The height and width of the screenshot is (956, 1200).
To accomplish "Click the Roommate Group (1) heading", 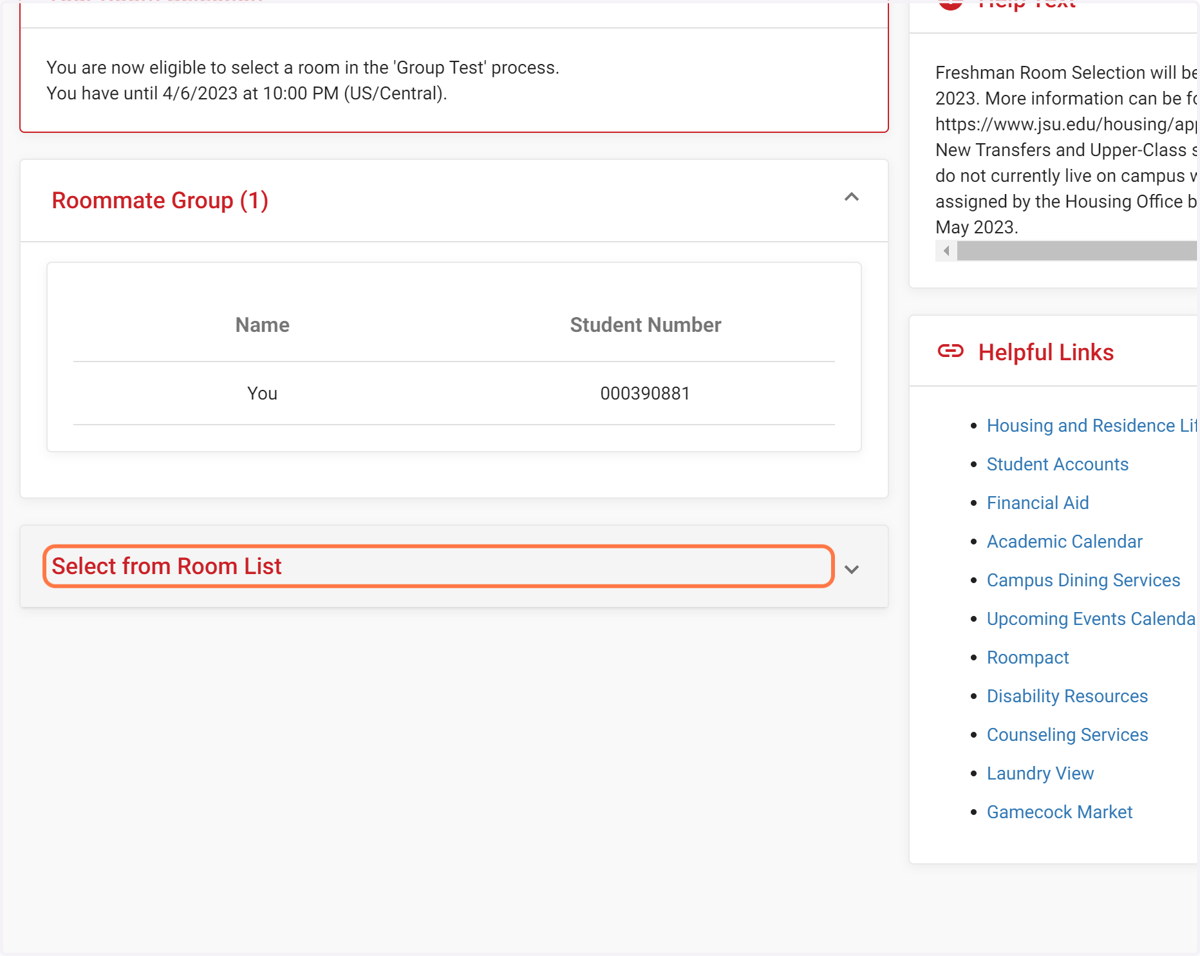I will [x=160, y=200].
